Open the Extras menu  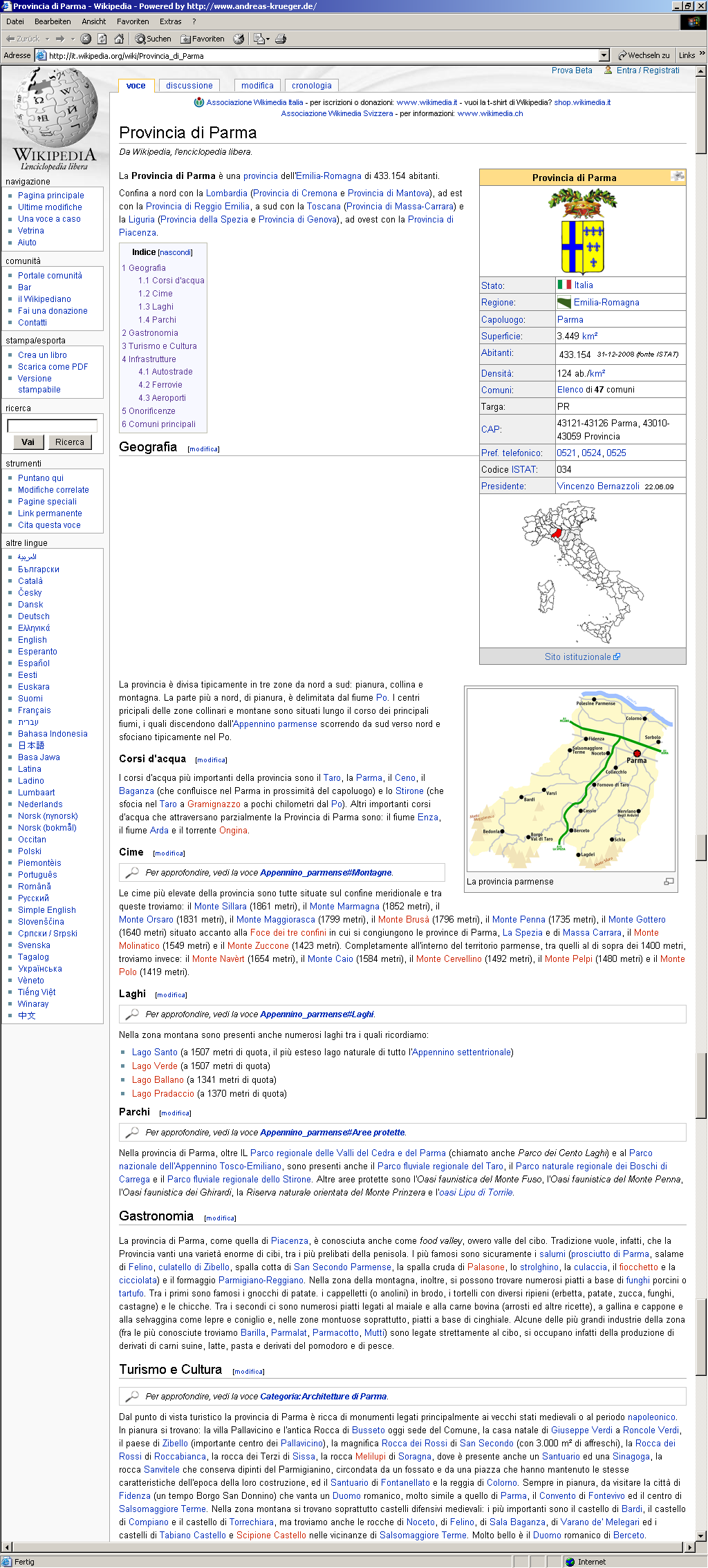point(171,21)
